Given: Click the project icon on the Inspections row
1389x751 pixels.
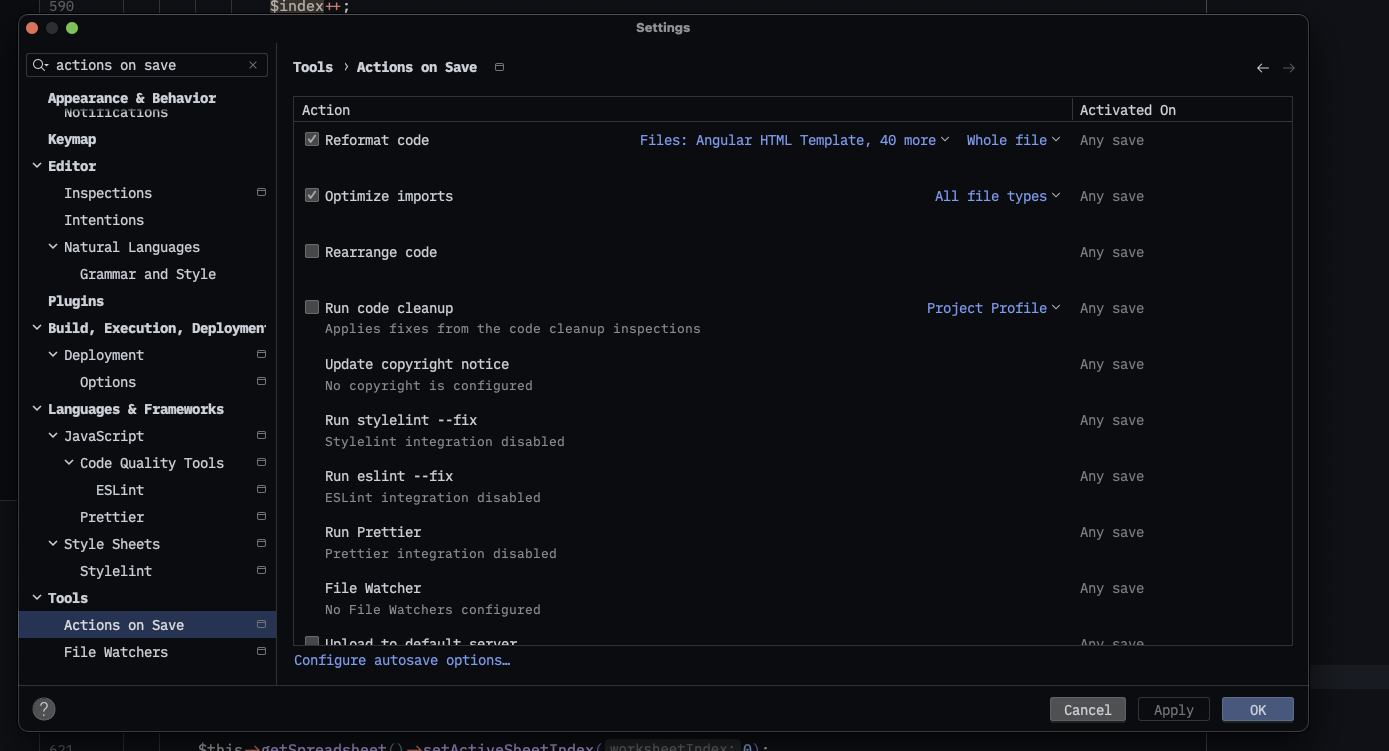Looking at the screenshot, I should pos(261,192).
